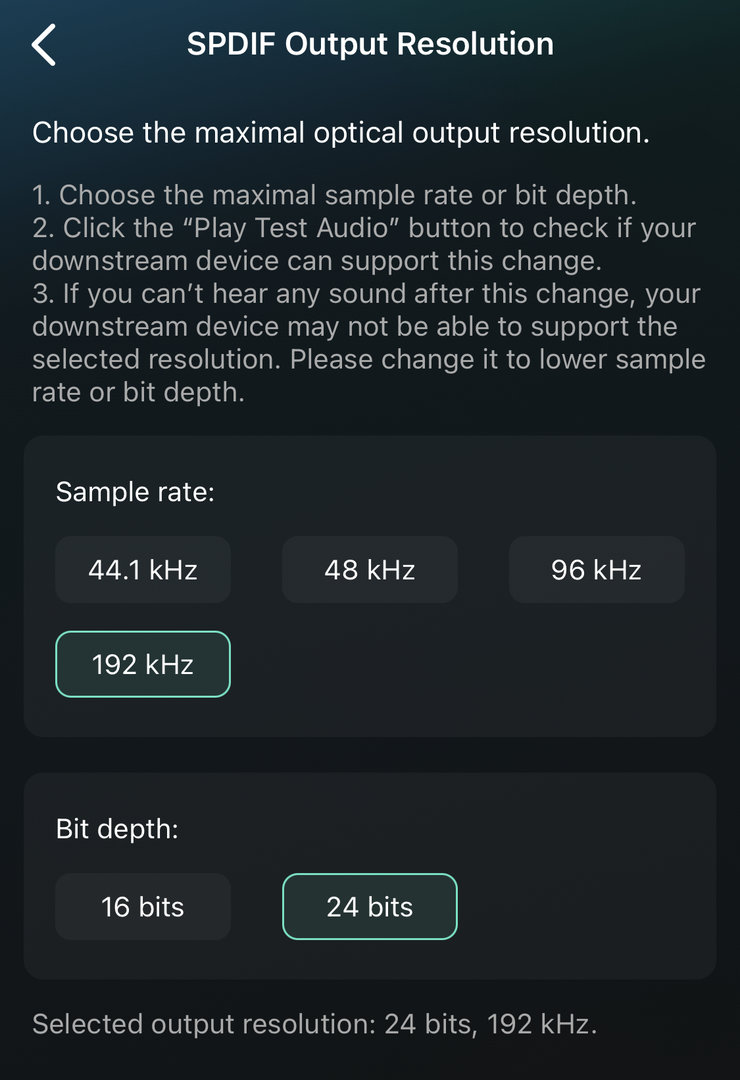Click instruction step 1 about maximal sample rate
The height and width of the screenshot is (1080, 740).
pos(334,196)
